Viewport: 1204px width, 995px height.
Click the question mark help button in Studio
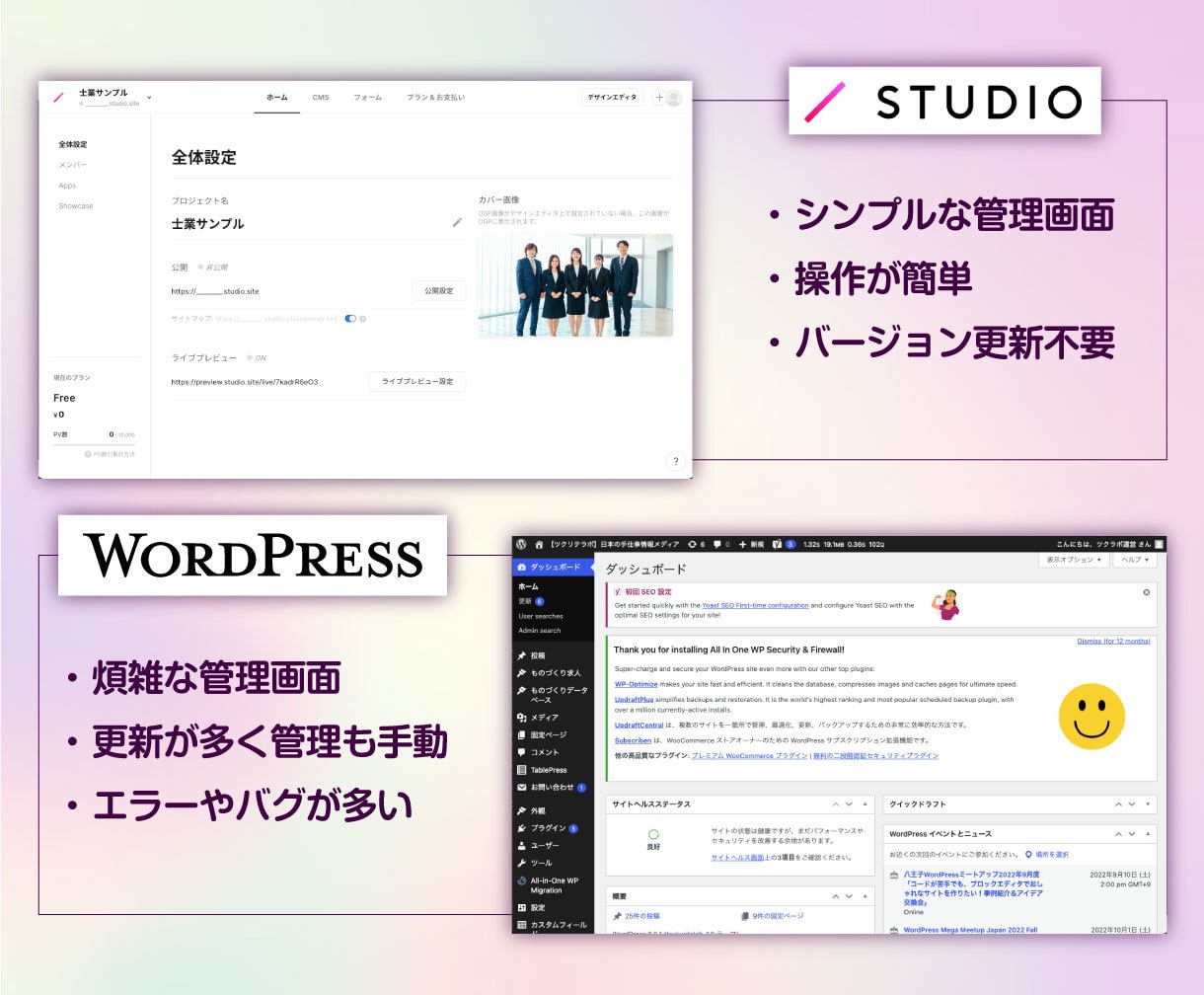tap(676, 461)
